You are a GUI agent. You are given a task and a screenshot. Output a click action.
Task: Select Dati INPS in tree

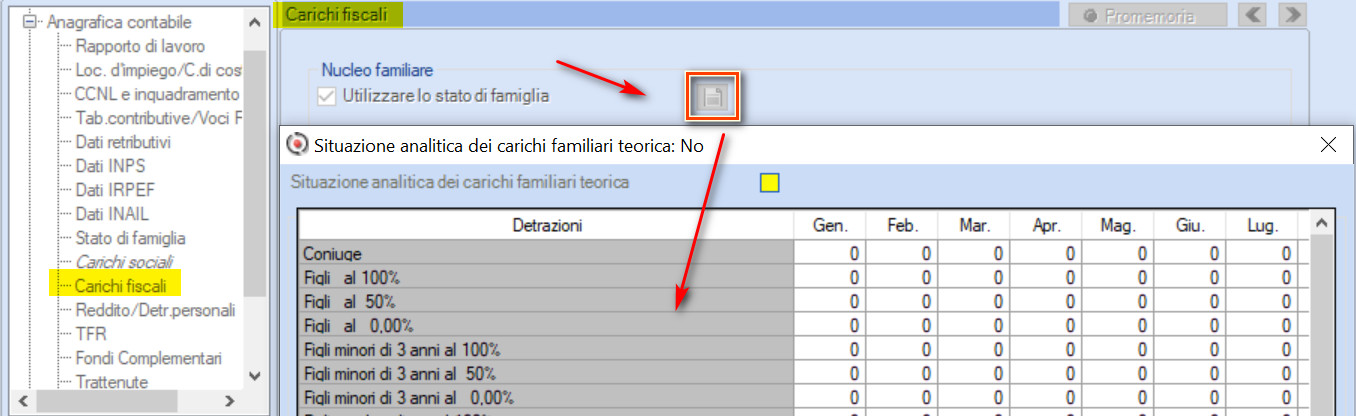tap(109, 166)
